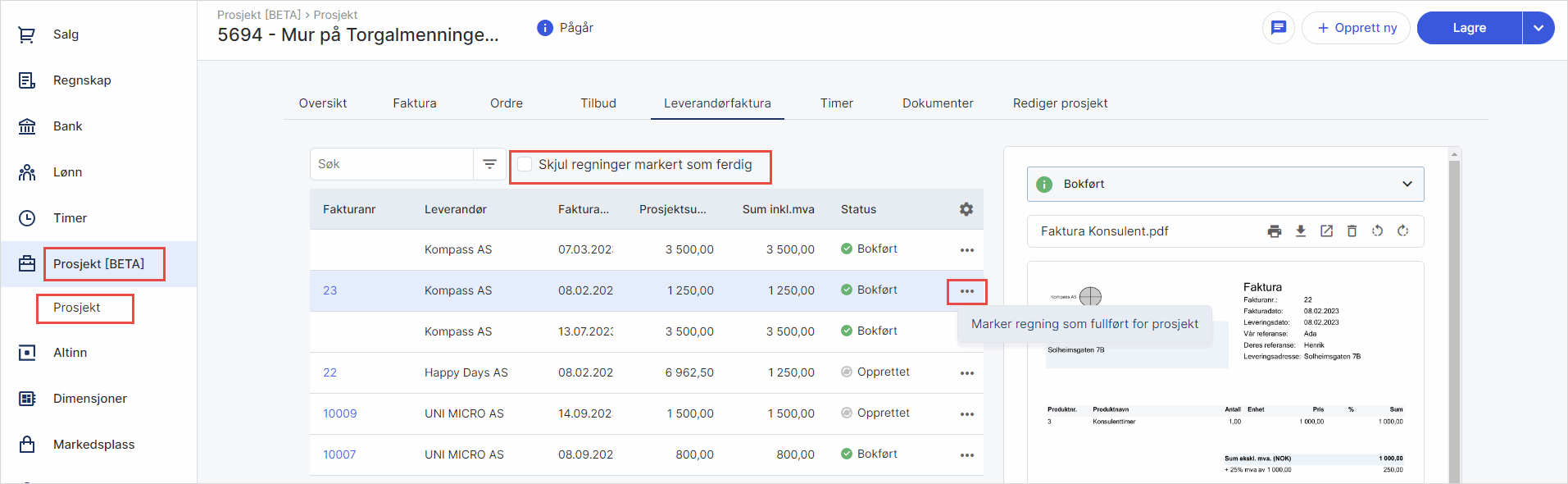
Task: Tick 'Skjul regninger markert som ferdig' checkbox
Action: tap(525, 165)
